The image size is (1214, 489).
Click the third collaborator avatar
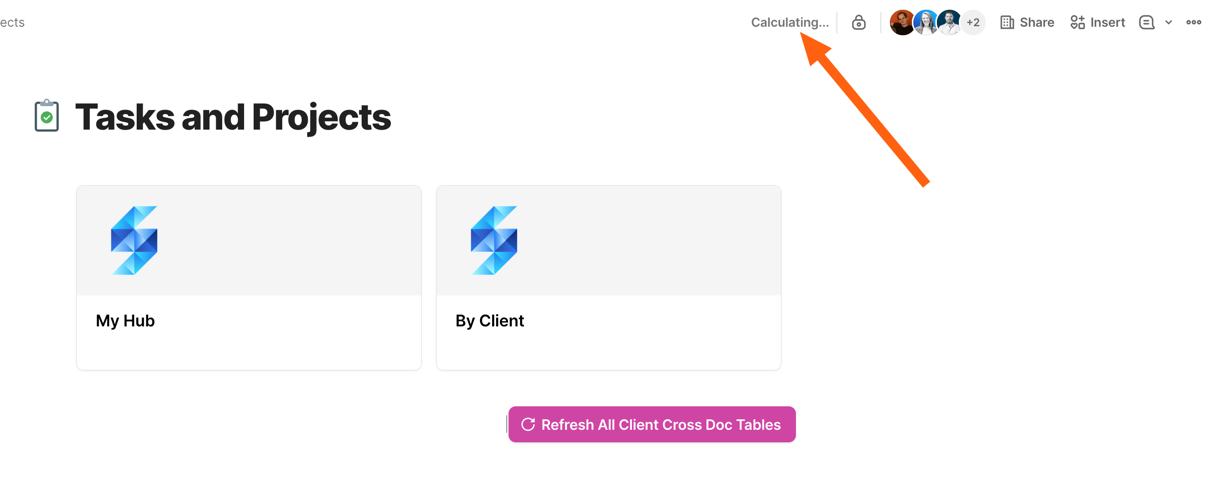(948, 22)
